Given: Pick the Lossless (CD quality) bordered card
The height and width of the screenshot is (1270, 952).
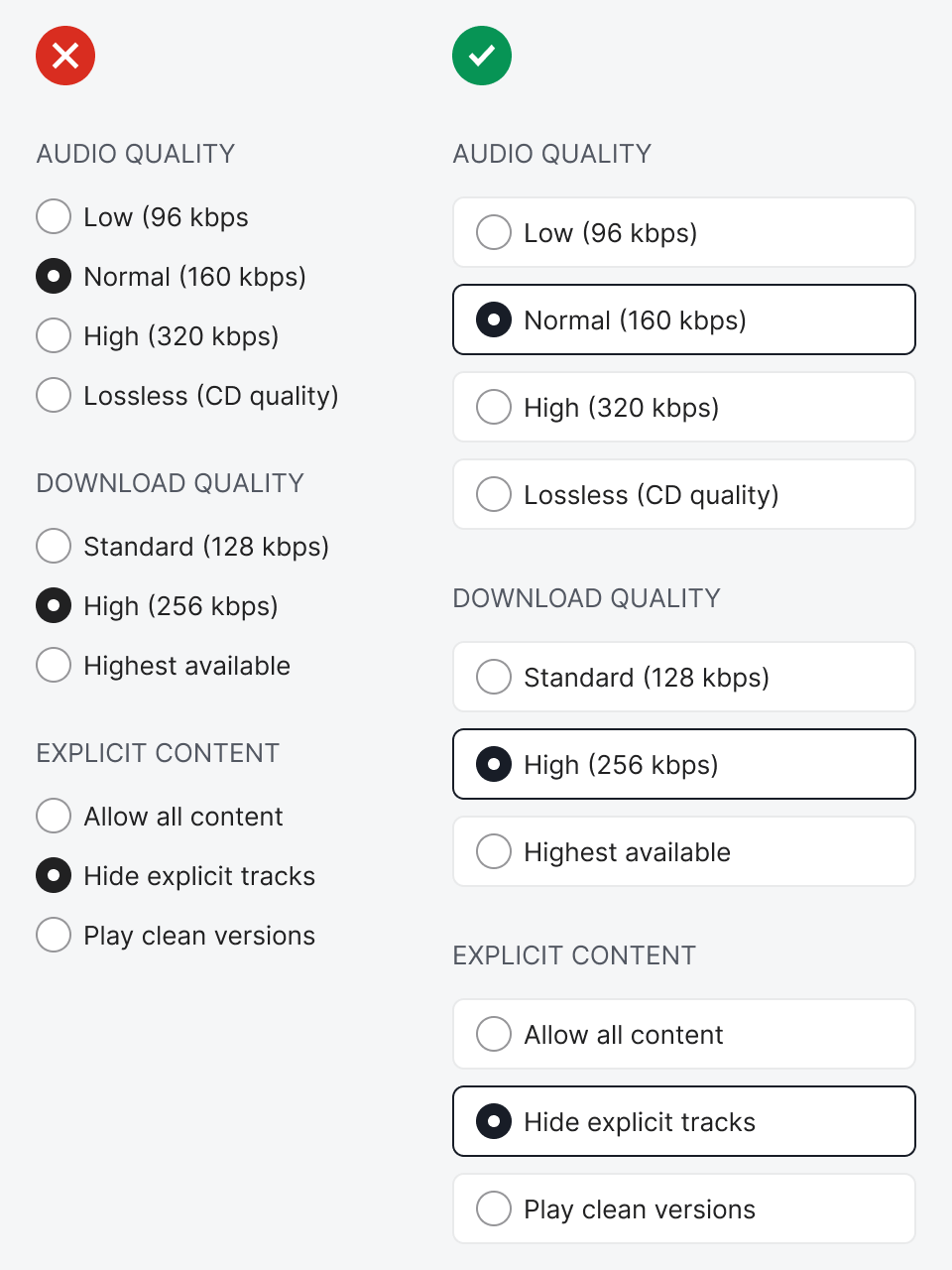Looking at the screenshot, I should pos(683,494).
